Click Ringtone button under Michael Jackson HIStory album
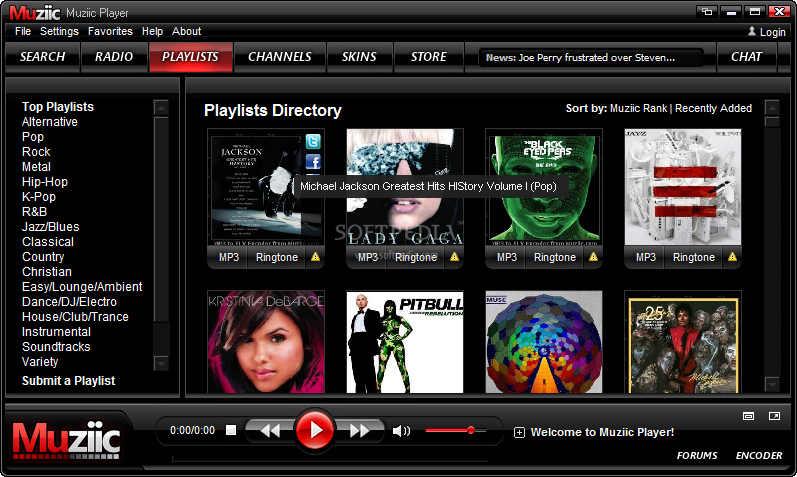Viewport: 797px width, 477px height. pos(277,257)
